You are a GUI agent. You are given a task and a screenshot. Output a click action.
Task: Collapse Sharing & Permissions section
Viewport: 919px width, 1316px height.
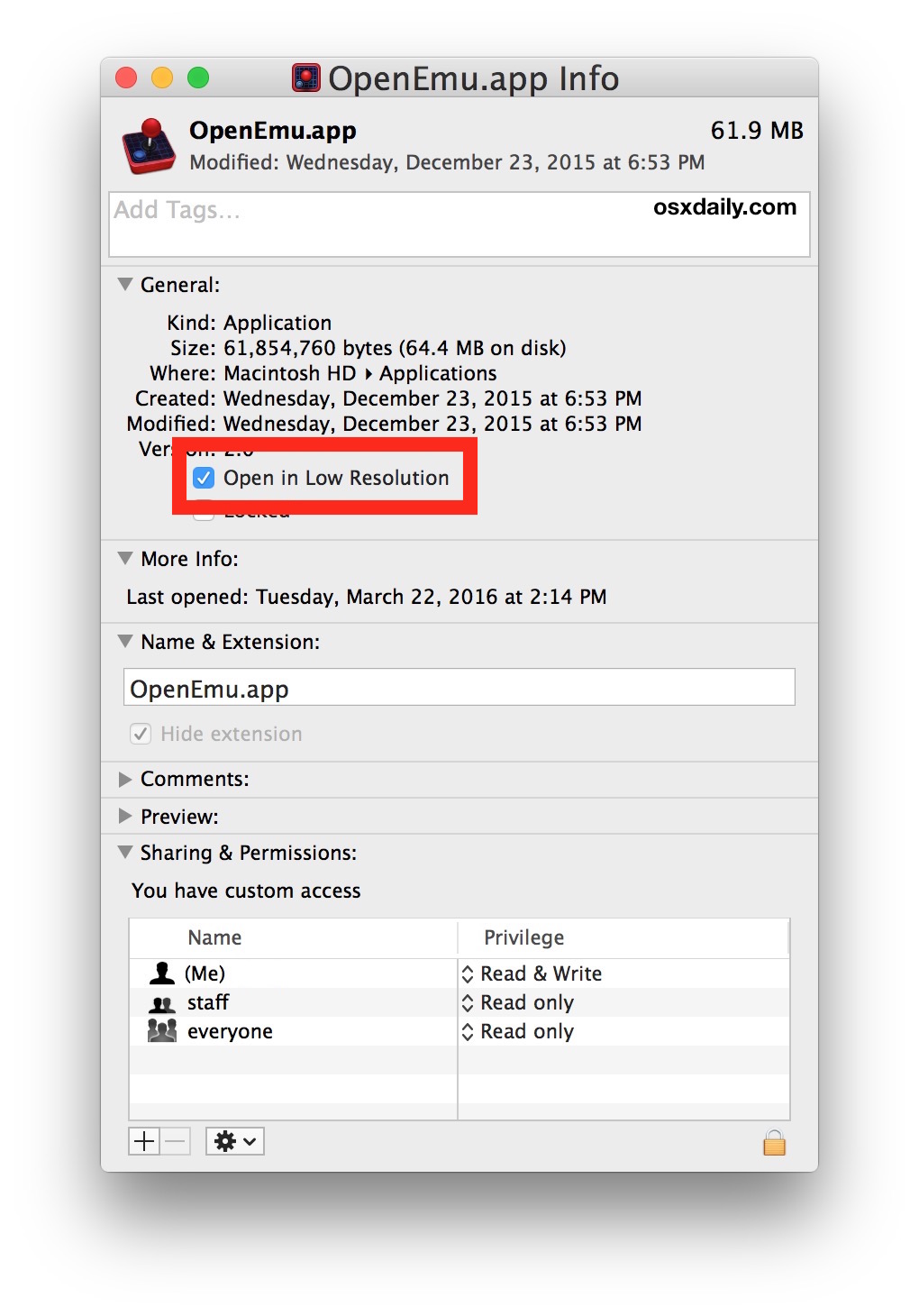click(x=125, y=852)
